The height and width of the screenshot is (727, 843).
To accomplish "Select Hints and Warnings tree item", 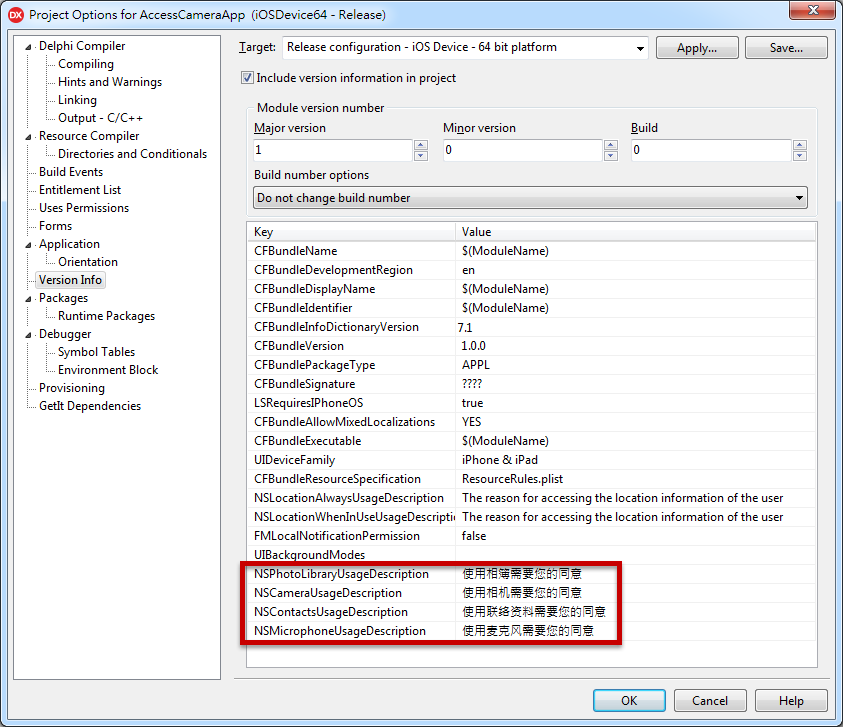I will pyautogui.click(x=110, y=82).
